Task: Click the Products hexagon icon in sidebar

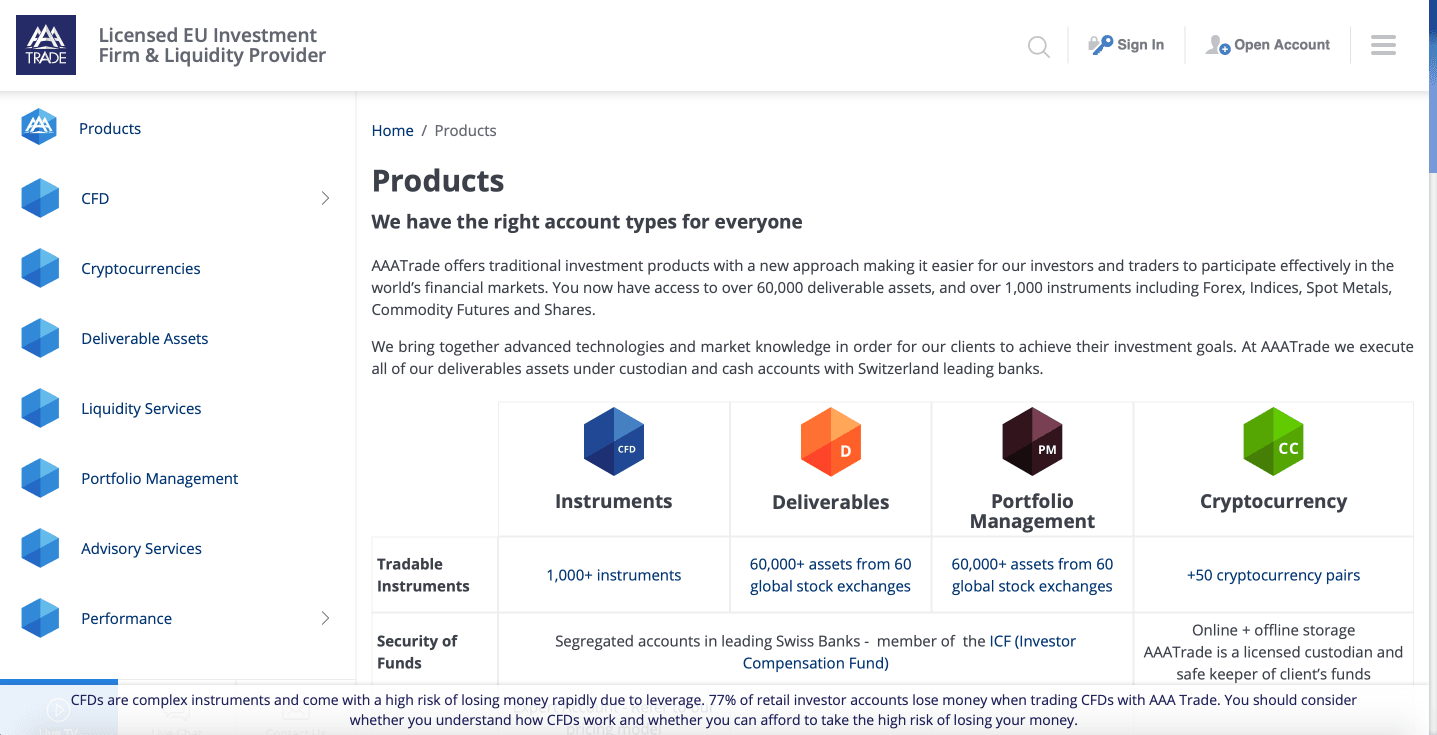Action: pos(39,127)
